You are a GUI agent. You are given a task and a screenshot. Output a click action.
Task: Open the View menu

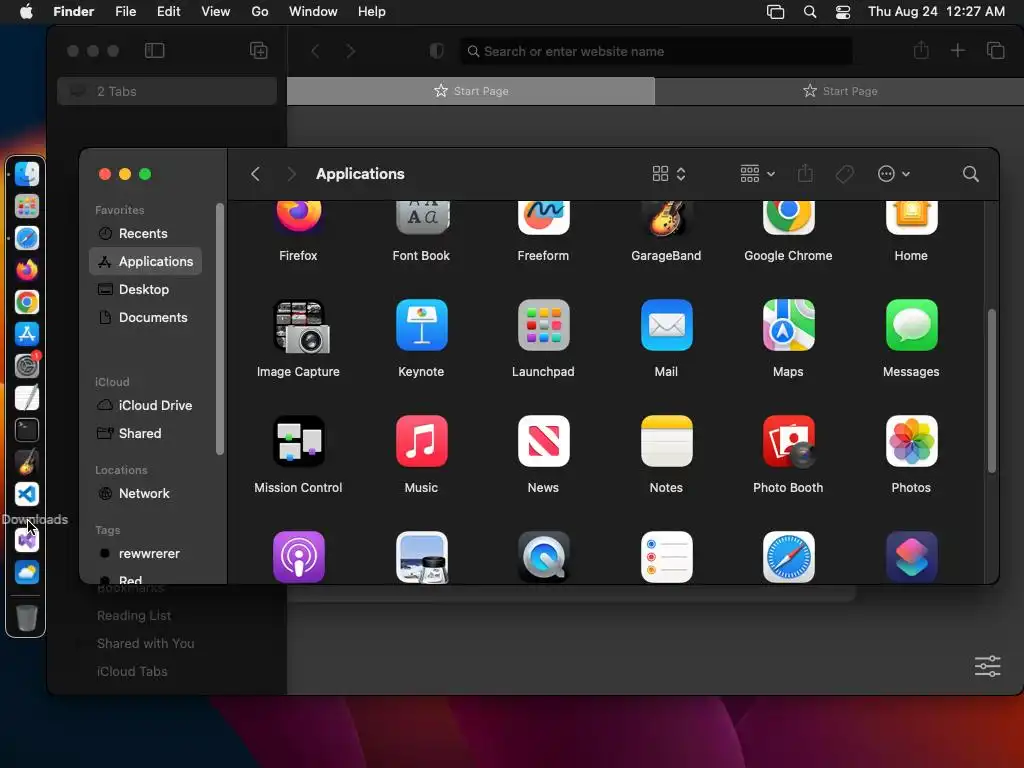pos(216,11)
